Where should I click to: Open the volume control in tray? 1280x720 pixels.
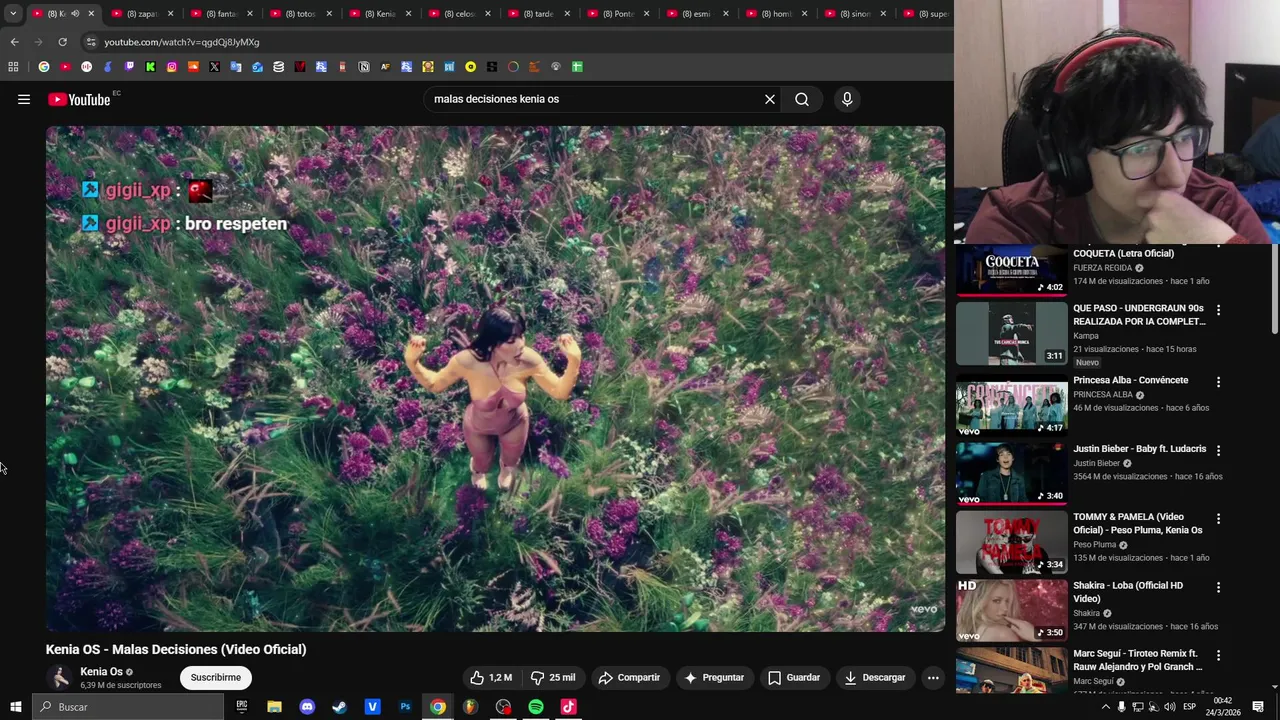tap(1169, 707)
